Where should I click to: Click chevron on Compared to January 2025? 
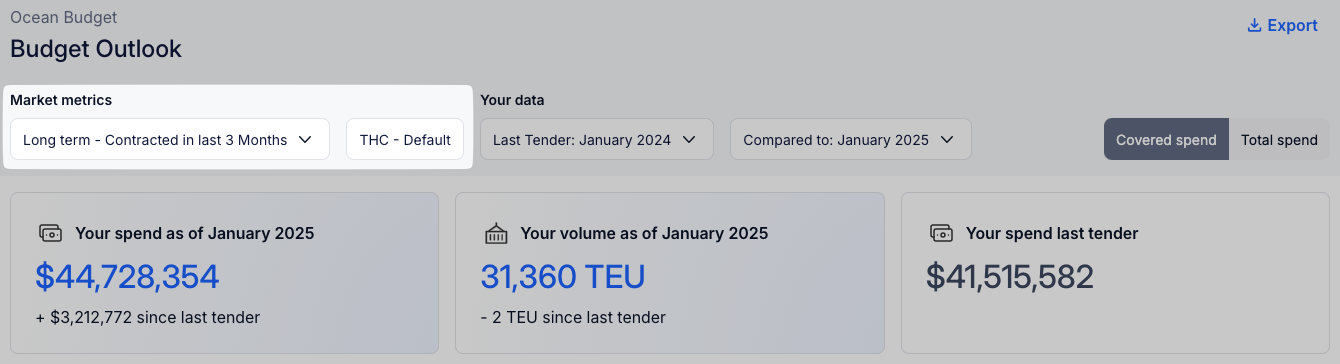(947, 140)
